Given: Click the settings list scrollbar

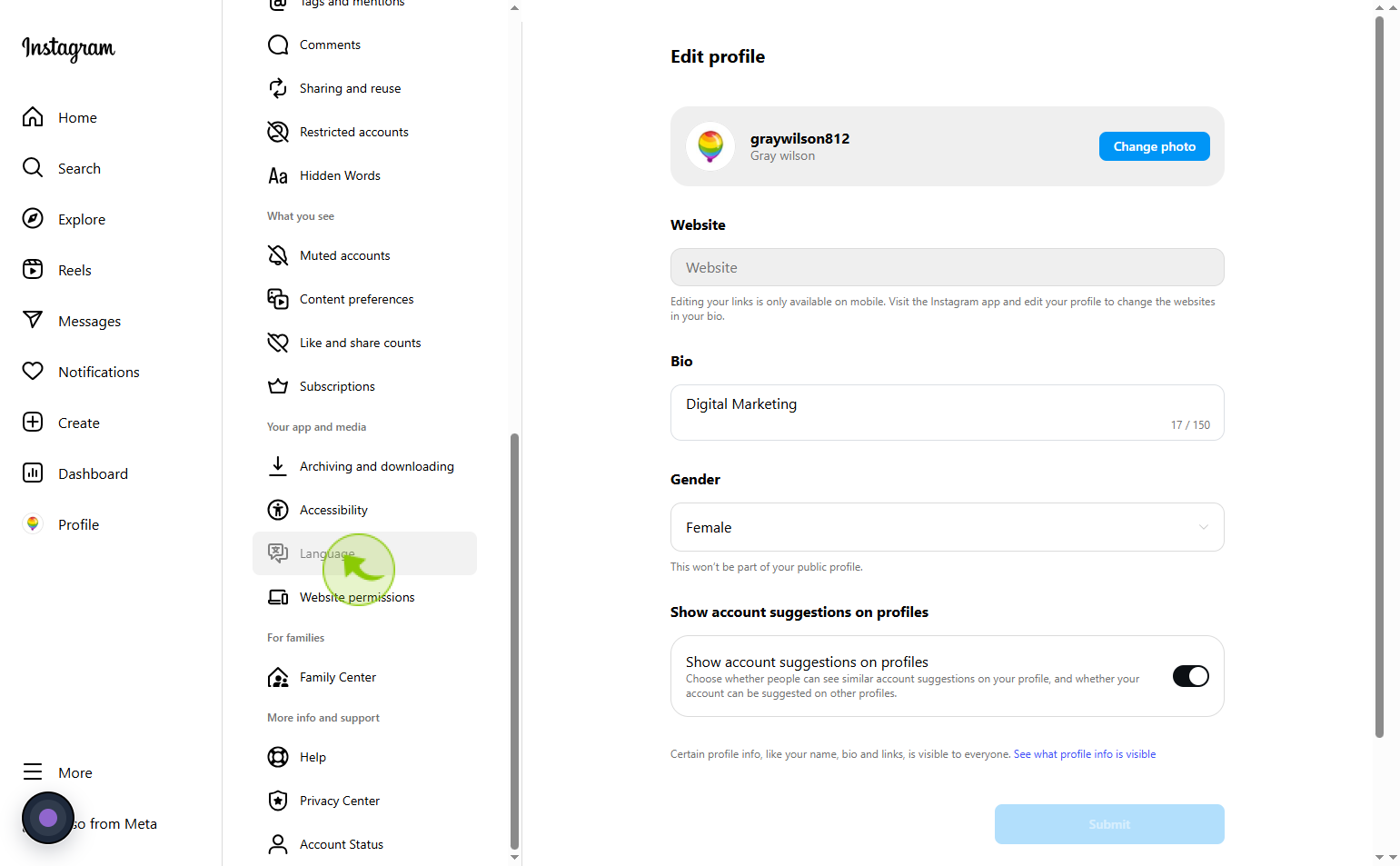Looking at the screenshot, I should [x=514, y=641].
